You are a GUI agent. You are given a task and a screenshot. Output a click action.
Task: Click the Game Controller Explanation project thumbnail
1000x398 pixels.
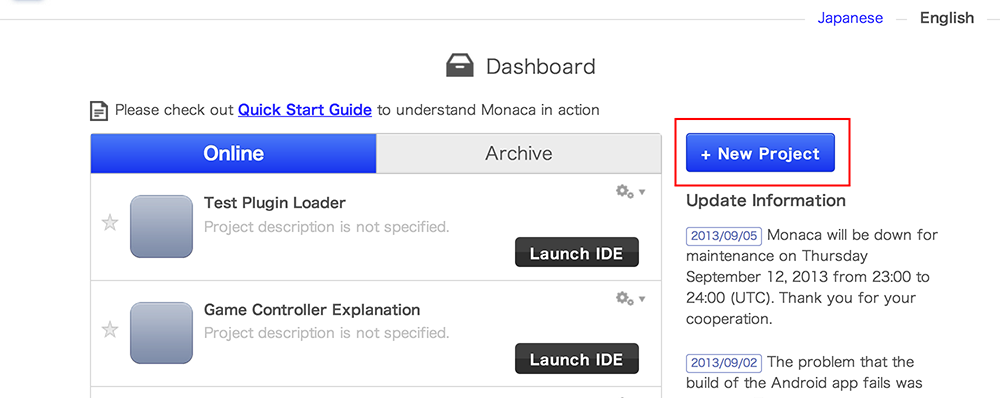pos(161,333)
